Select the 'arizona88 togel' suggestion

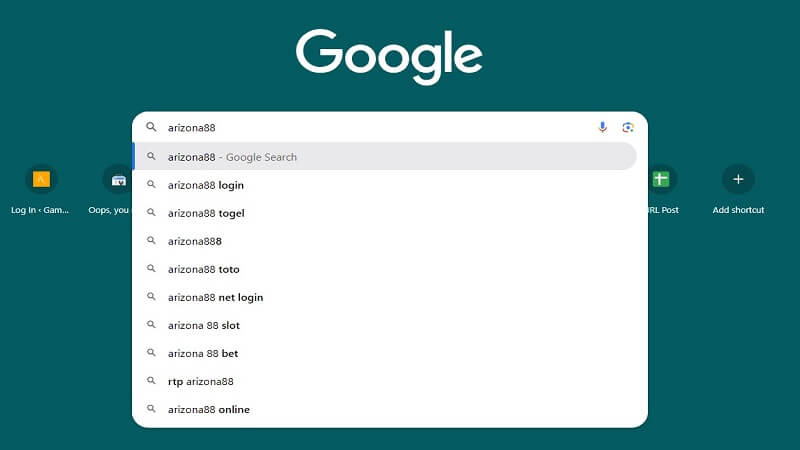[206, 213]
